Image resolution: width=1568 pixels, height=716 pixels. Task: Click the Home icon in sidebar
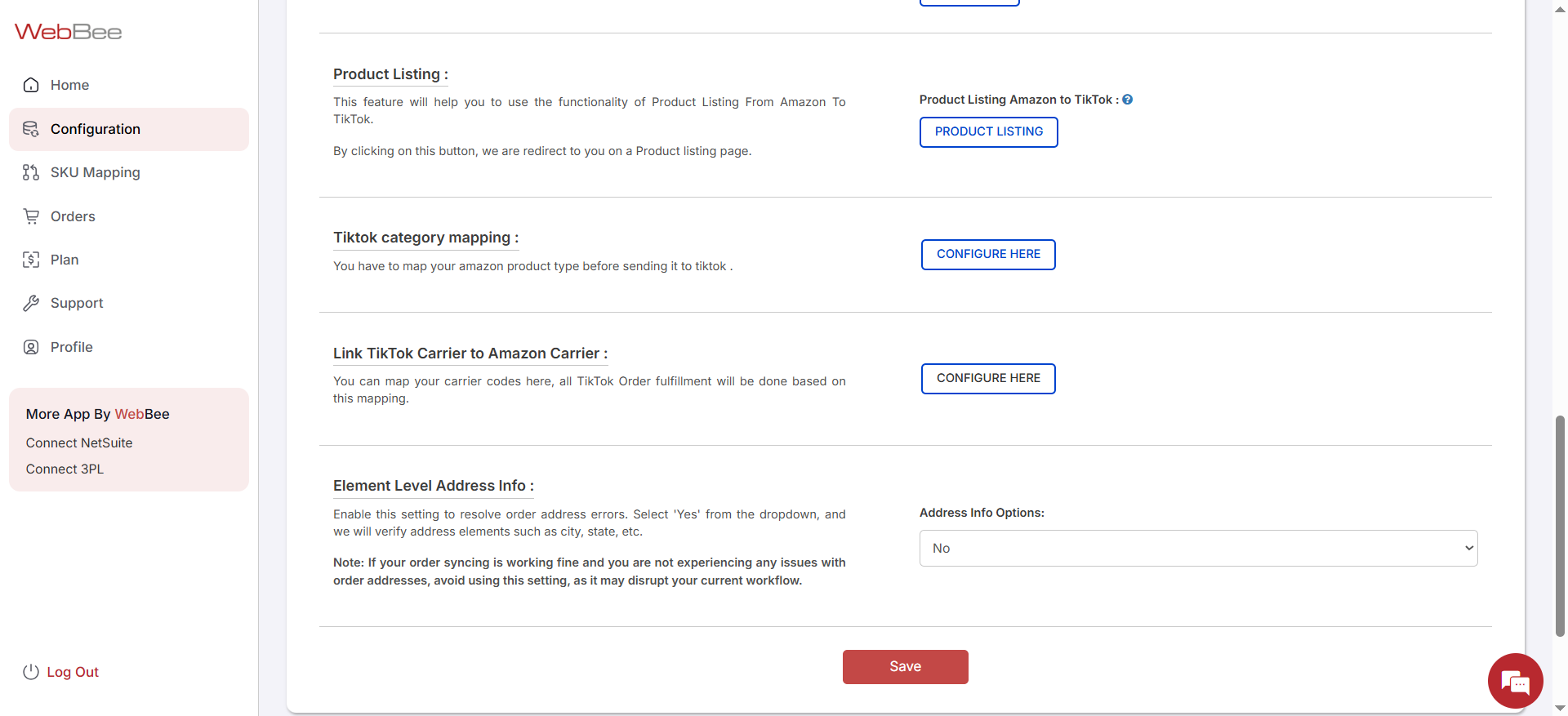click(x=31, y=85)
